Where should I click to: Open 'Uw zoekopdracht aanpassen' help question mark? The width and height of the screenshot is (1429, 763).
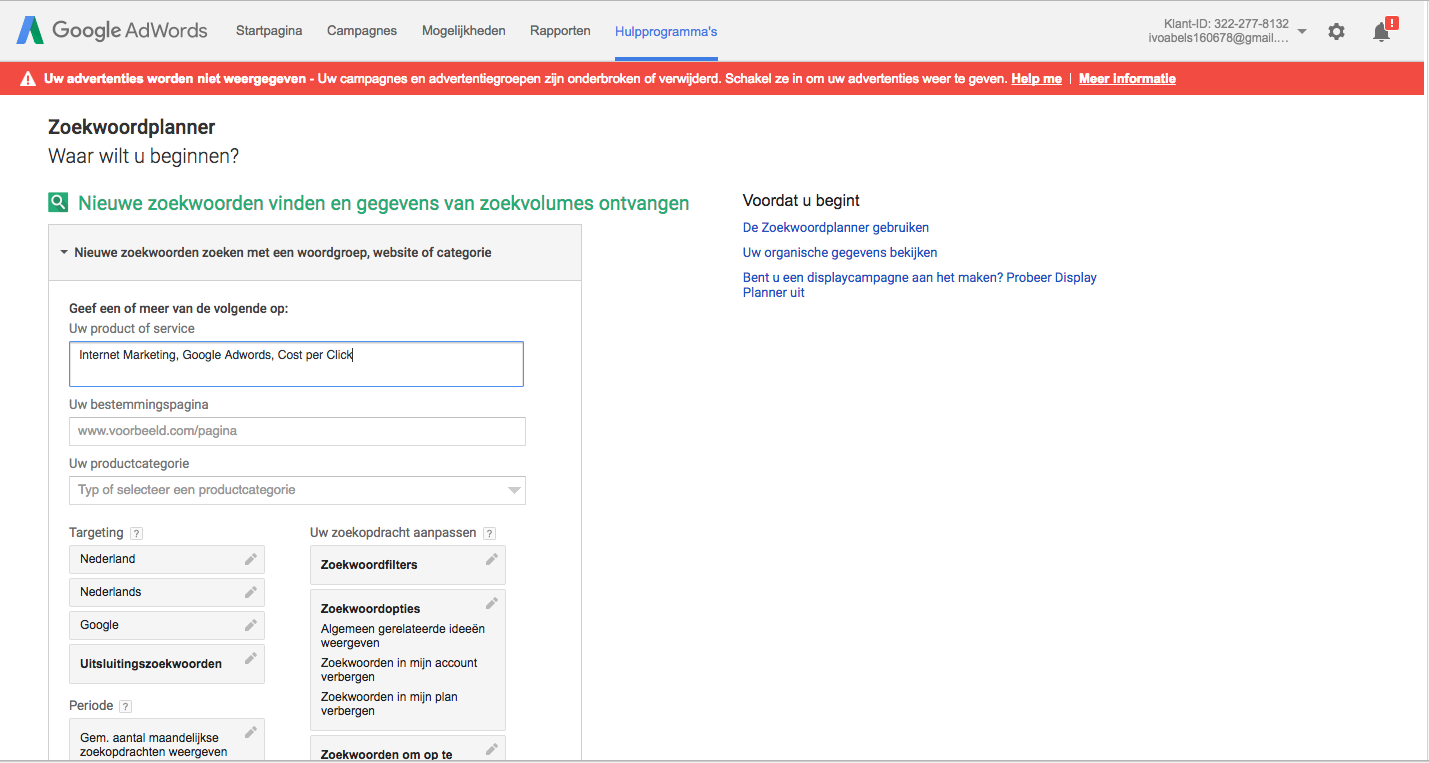(489, 533)
